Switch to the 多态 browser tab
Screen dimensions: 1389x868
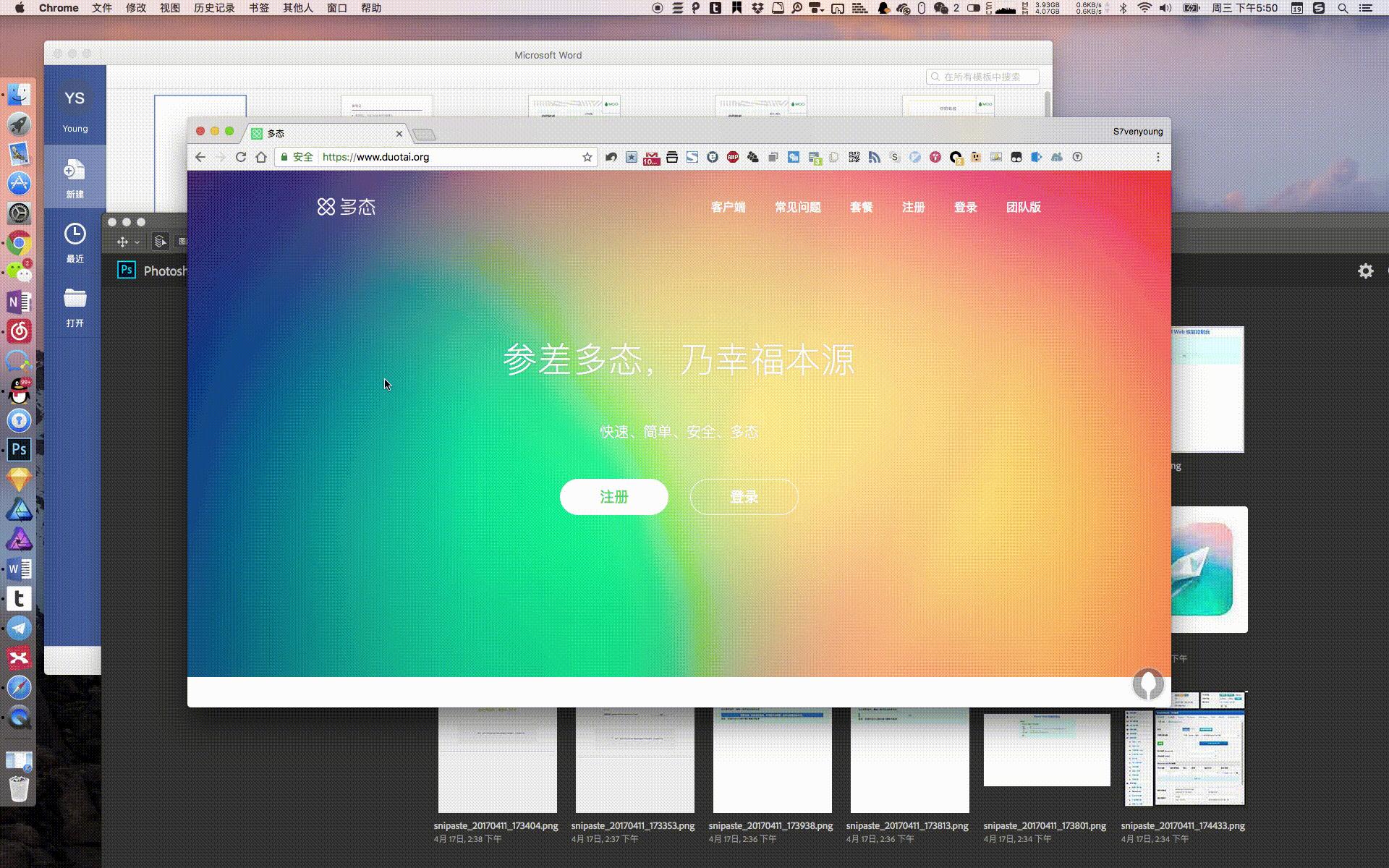(318, 133)
